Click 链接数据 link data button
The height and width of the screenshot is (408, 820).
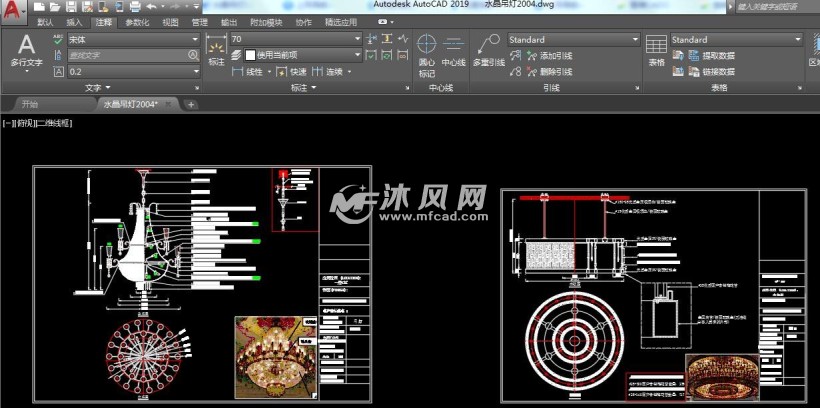[x=712, y=72]
